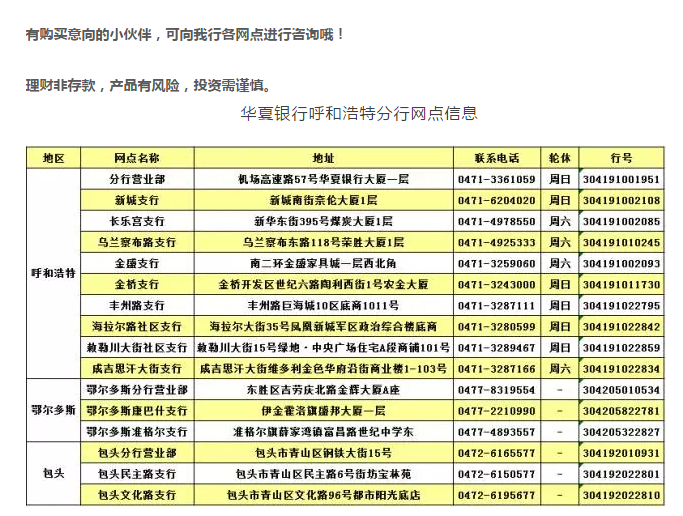
Task: Click the 海拉尔路社区支行 branch name
Action: pos(137,326)
